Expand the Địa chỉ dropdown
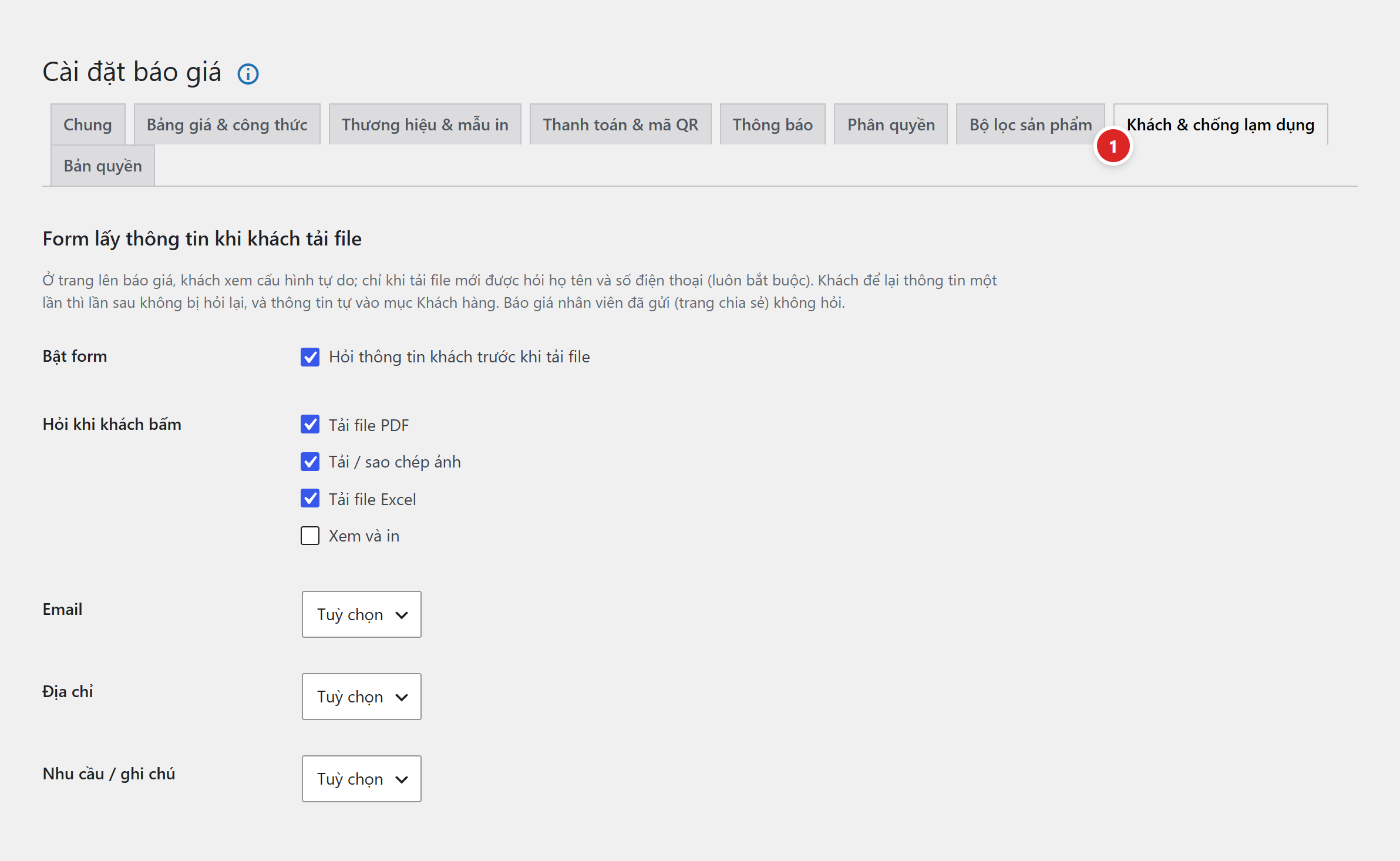The height and width of the screenshot is (861, 1400). coord(362,697)
